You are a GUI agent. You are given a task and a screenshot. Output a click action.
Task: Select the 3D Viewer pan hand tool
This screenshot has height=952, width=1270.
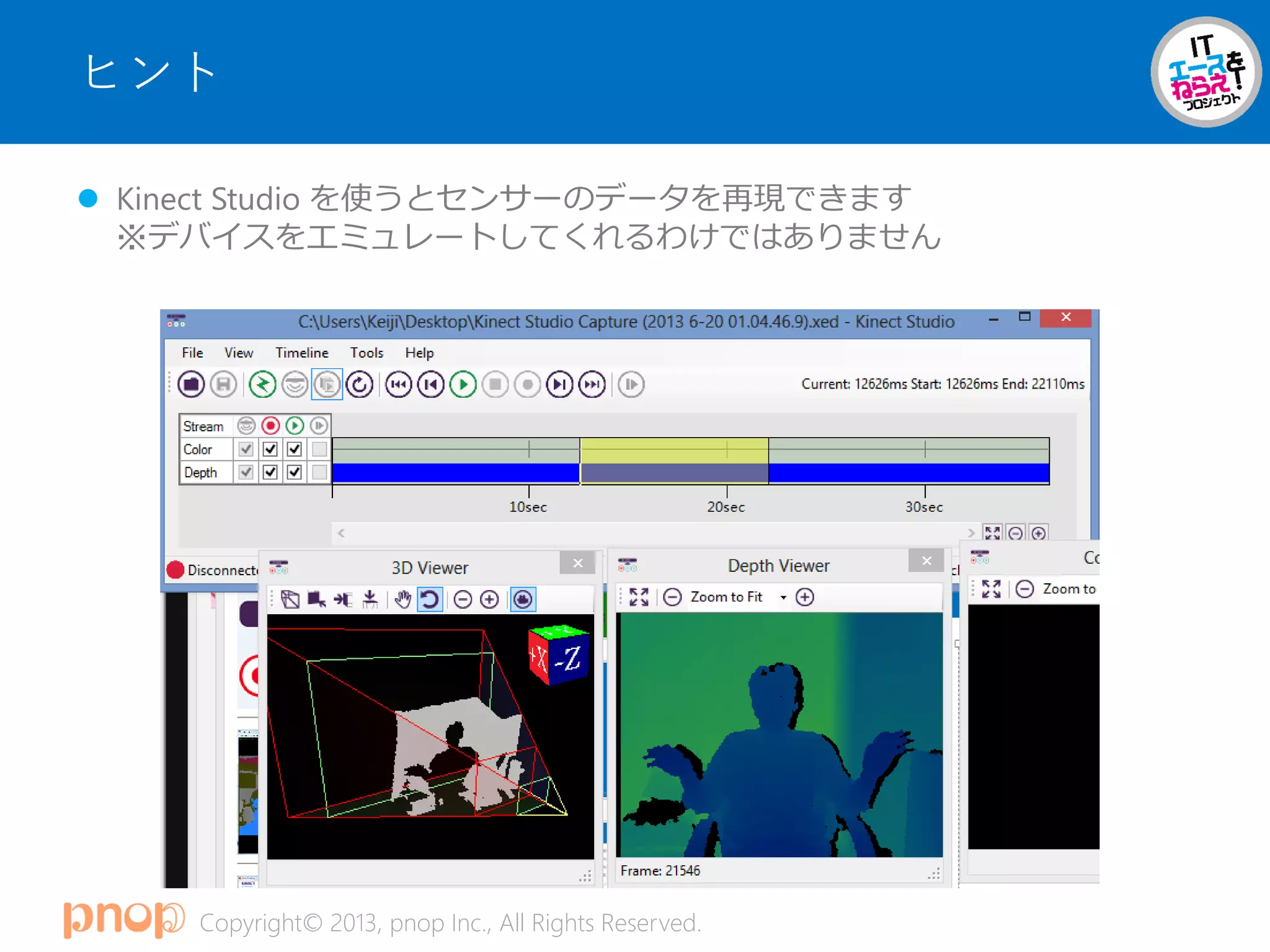tap(403, 599)
